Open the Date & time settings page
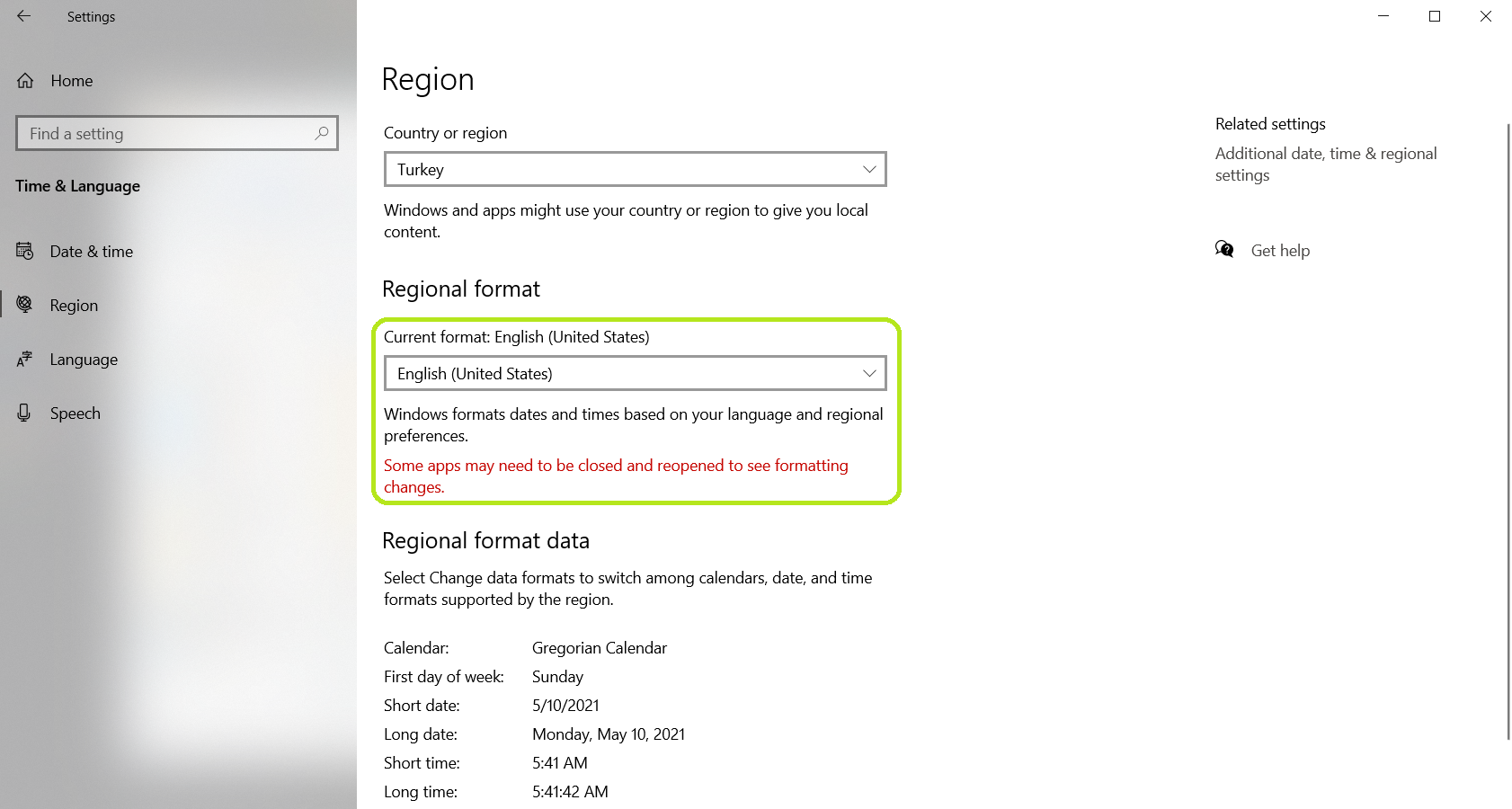 pos(92,251)
